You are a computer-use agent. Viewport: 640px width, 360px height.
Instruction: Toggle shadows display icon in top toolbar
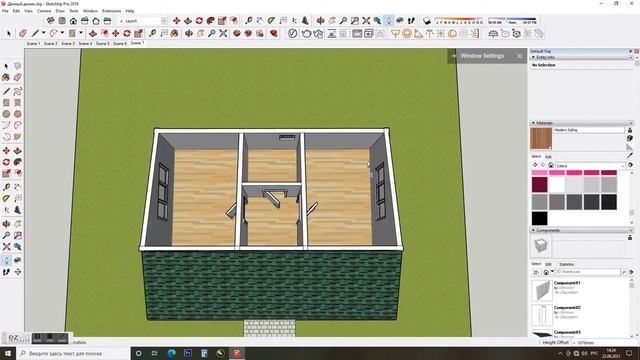pyautogui.click(x=427, y=20)
